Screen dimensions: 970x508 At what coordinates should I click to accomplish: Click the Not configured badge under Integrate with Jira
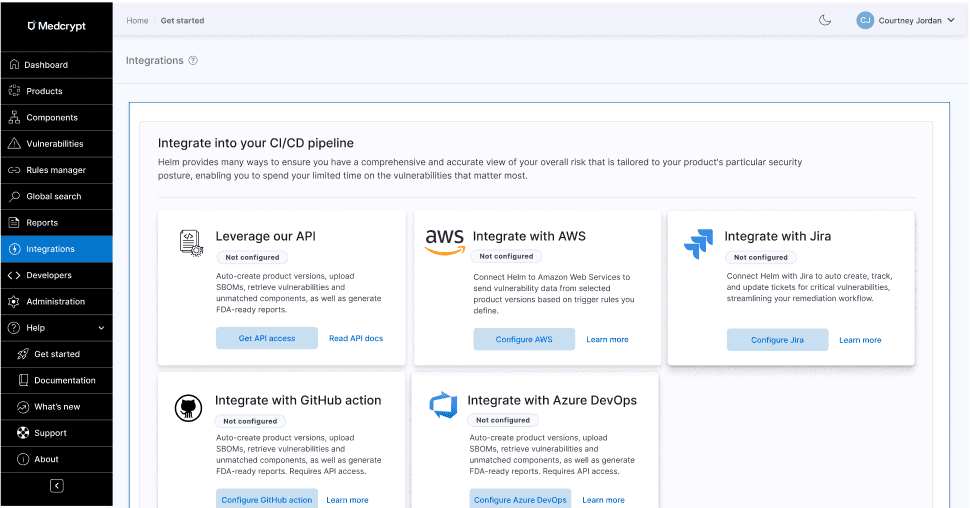click(760, 257)
